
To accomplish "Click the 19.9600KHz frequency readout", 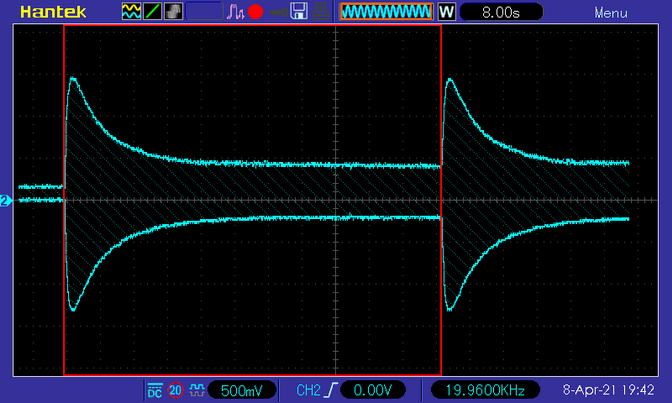I will pos(485,390).
